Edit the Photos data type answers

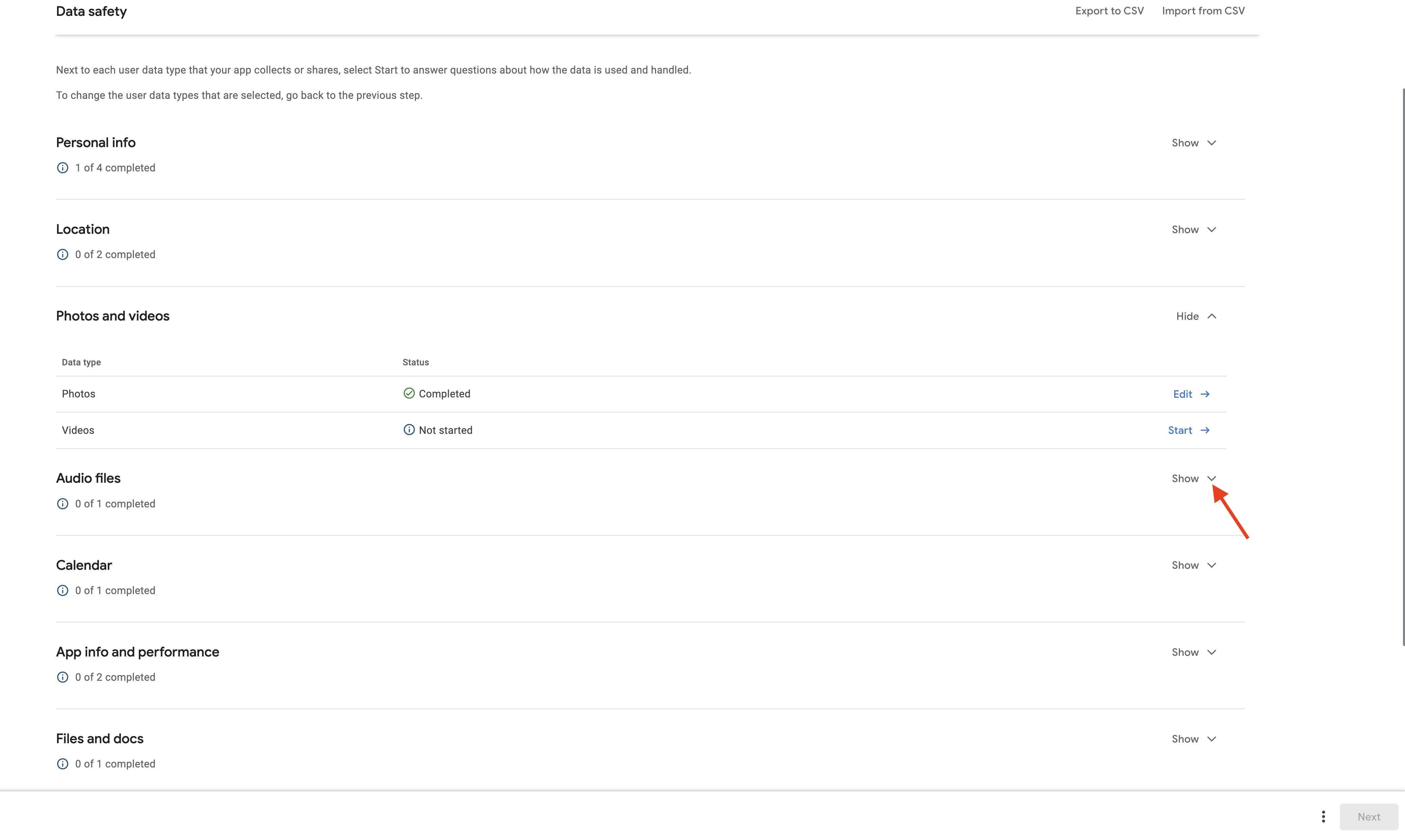click(1190, 394)
